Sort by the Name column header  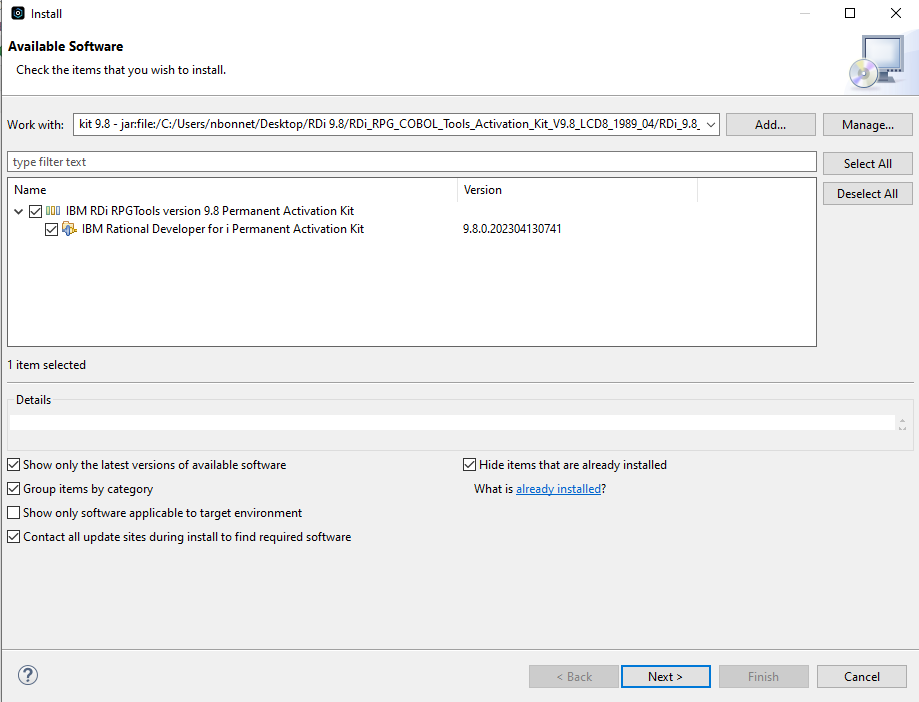(233, 190)
